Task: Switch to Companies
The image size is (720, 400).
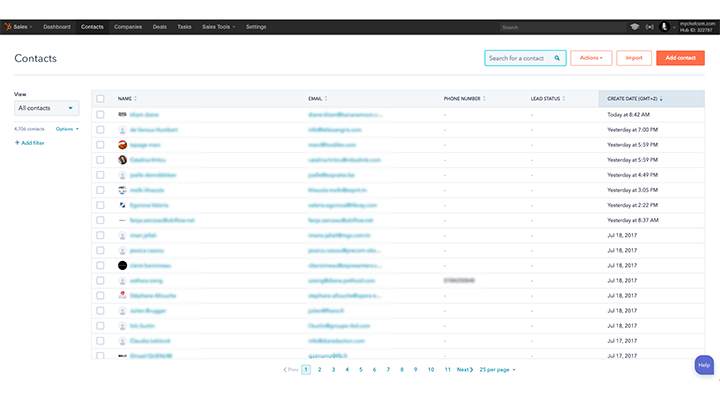Action: pos(128,27)
